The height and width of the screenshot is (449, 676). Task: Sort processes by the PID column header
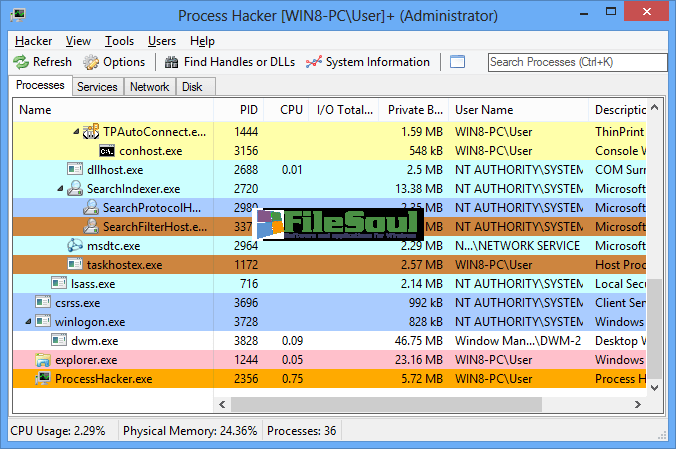[x=249, y=110]
